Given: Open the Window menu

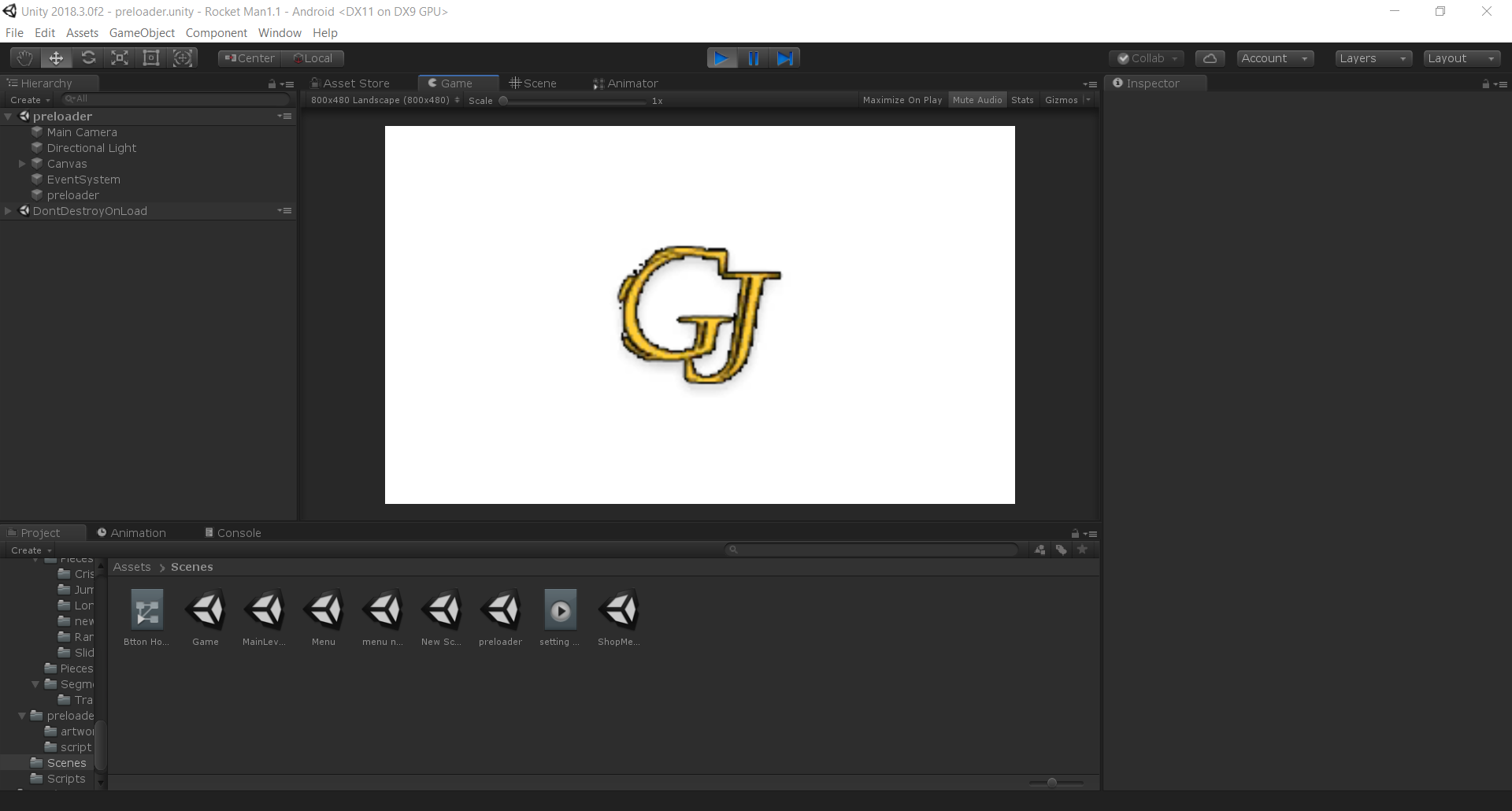Looking at the screenshot, I should pos(280,32).
